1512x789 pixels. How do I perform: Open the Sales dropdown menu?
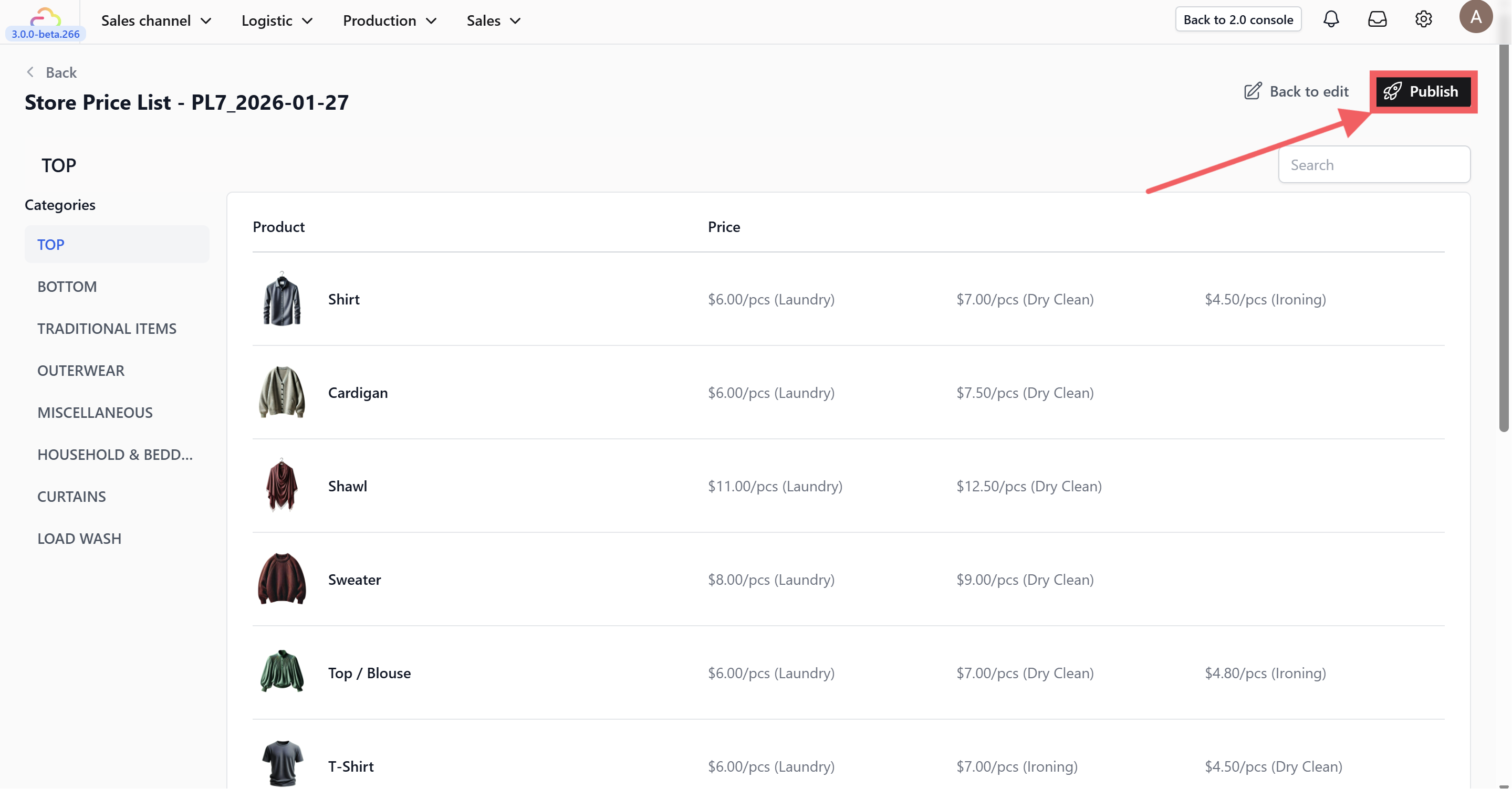click(x=494, y=20)
